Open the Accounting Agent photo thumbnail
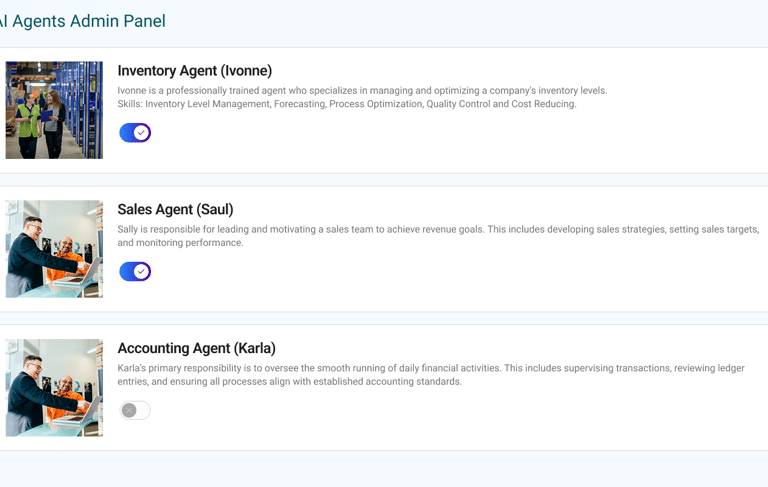This screenshot has width=768, height=487. (x=54, y=388)
